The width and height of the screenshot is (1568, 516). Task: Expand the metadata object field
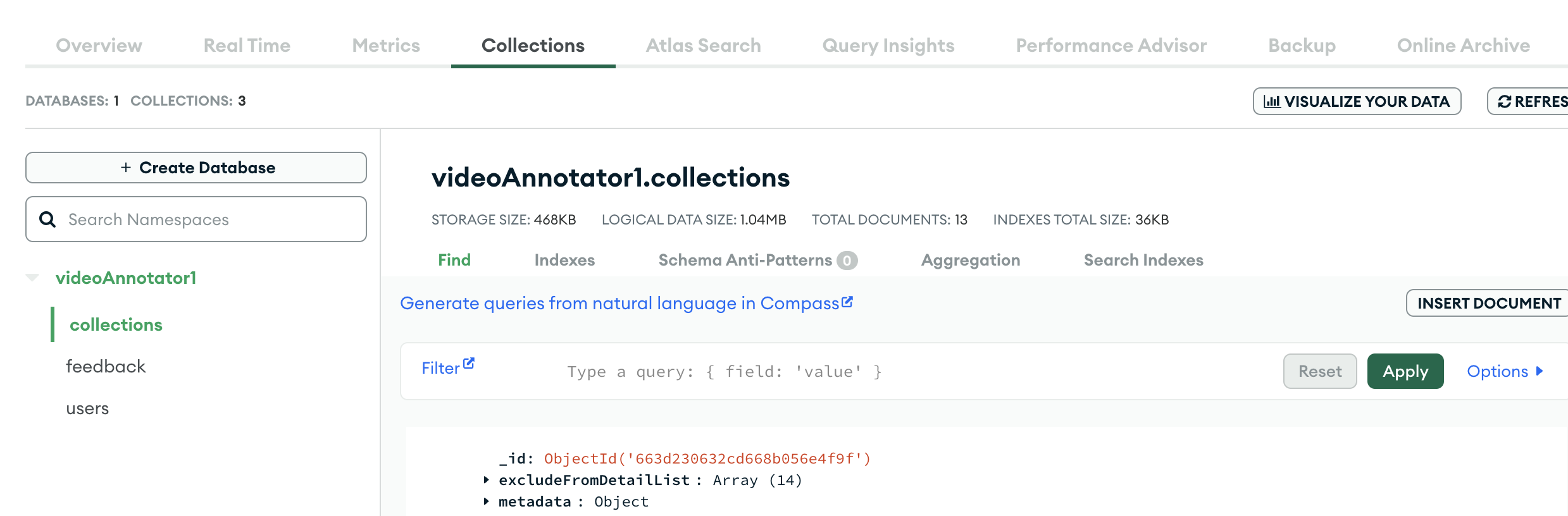[486, 501]
